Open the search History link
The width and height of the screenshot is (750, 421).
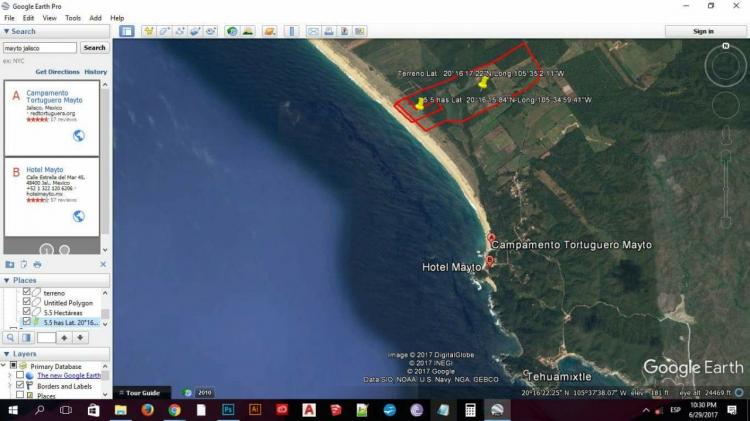pyautogui.click(x=96, y=72)
